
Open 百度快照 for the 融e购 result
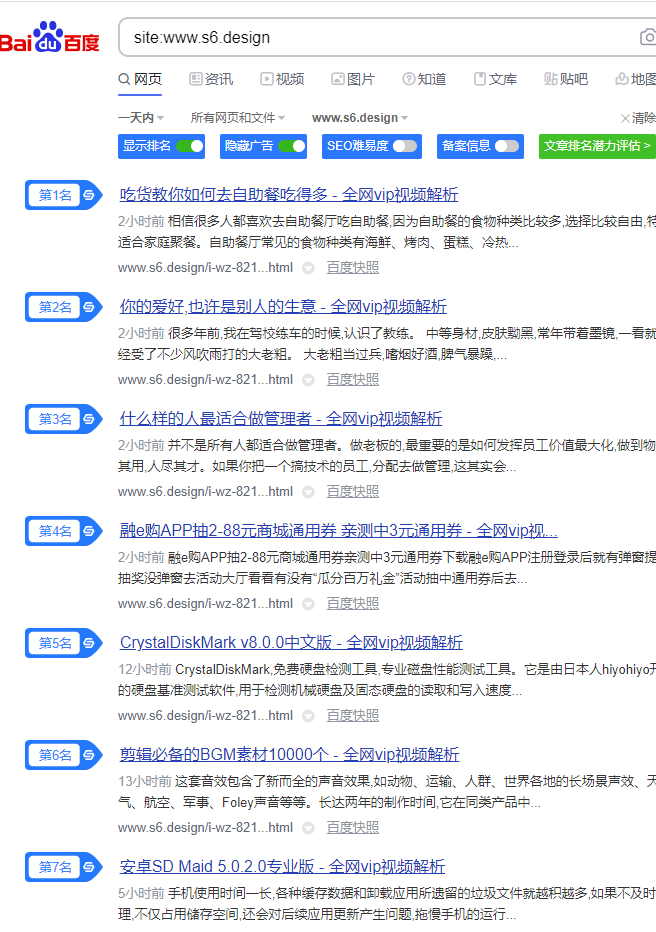click(352, 604)
